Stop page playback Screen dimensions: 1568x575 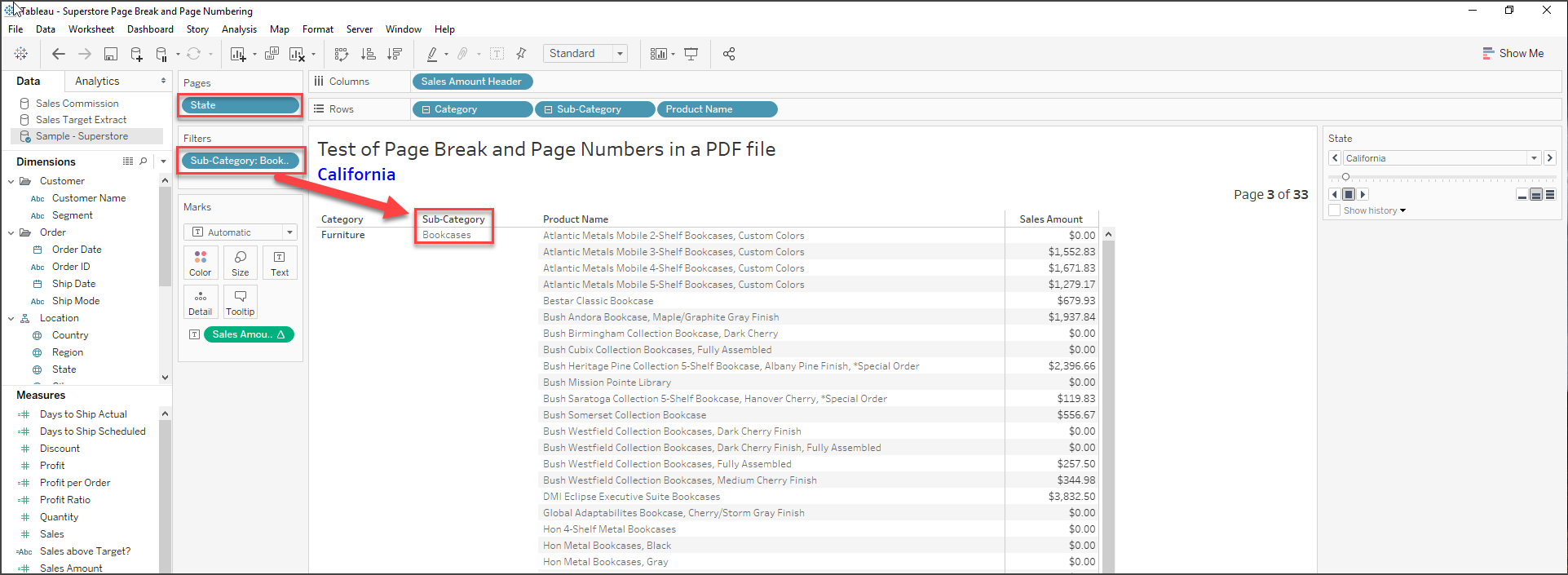(x=1349, y=194)
